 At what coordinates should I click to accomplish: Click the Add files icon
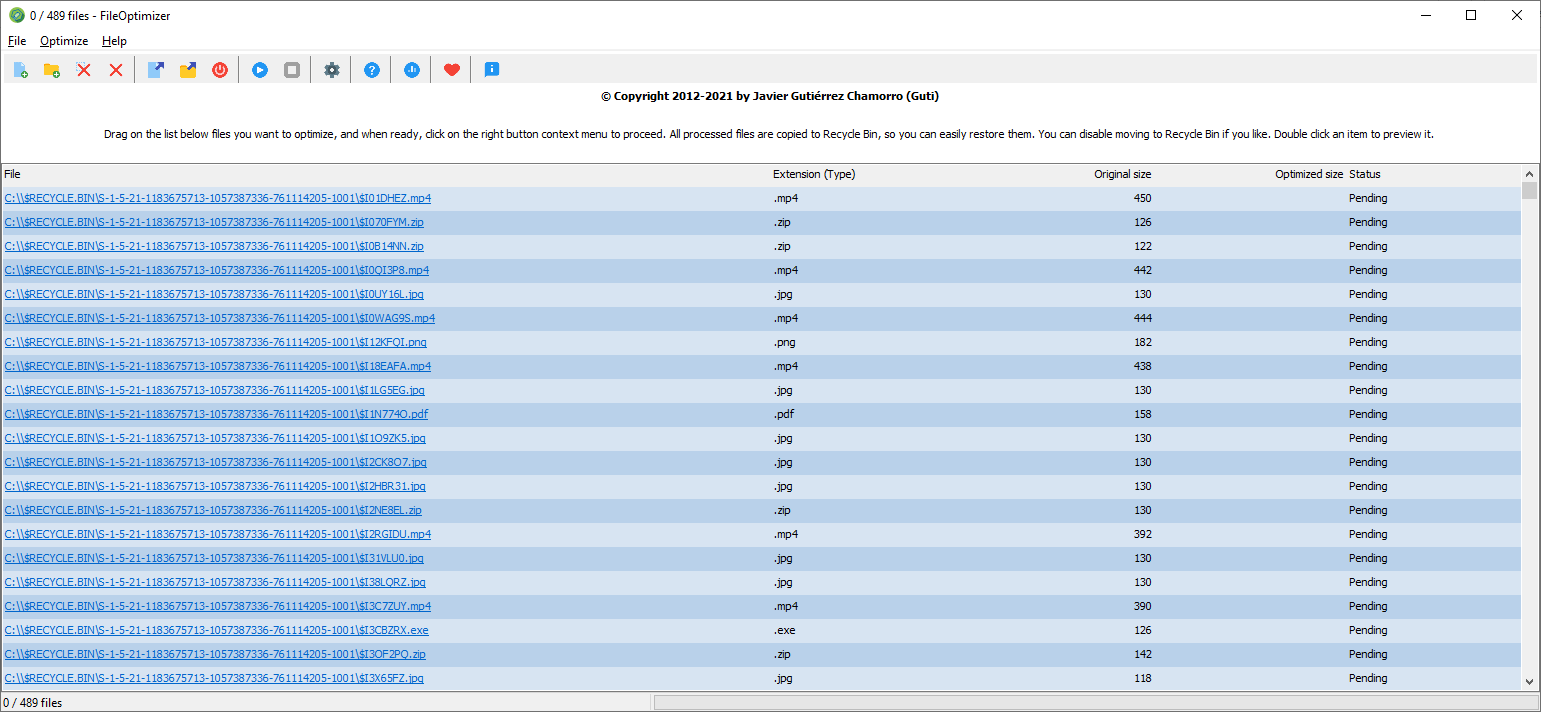pyautogui.click(x=20, y=70)
